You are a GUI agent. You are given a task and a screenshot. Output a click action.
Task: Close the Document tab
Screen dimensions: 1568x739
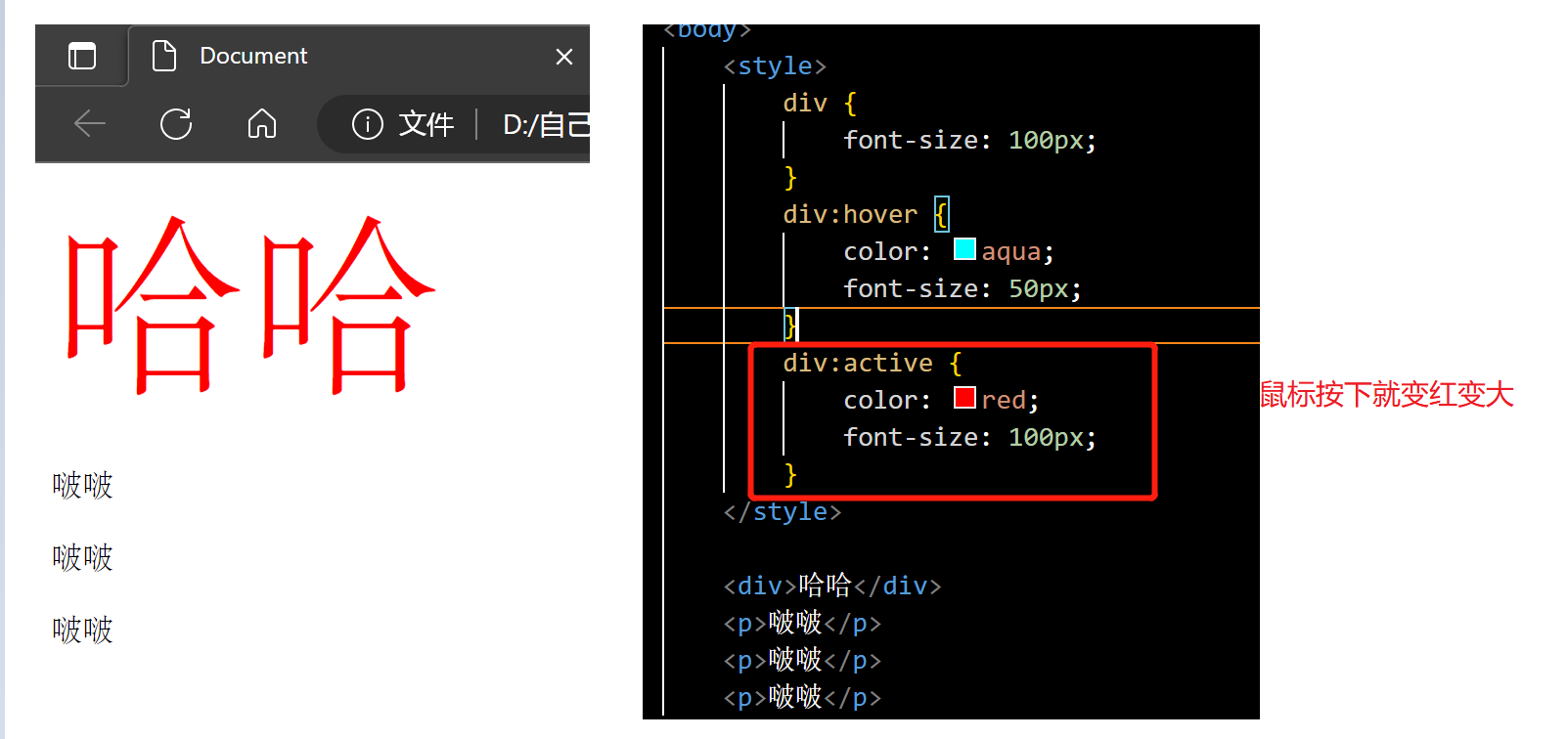click(564, 57)
